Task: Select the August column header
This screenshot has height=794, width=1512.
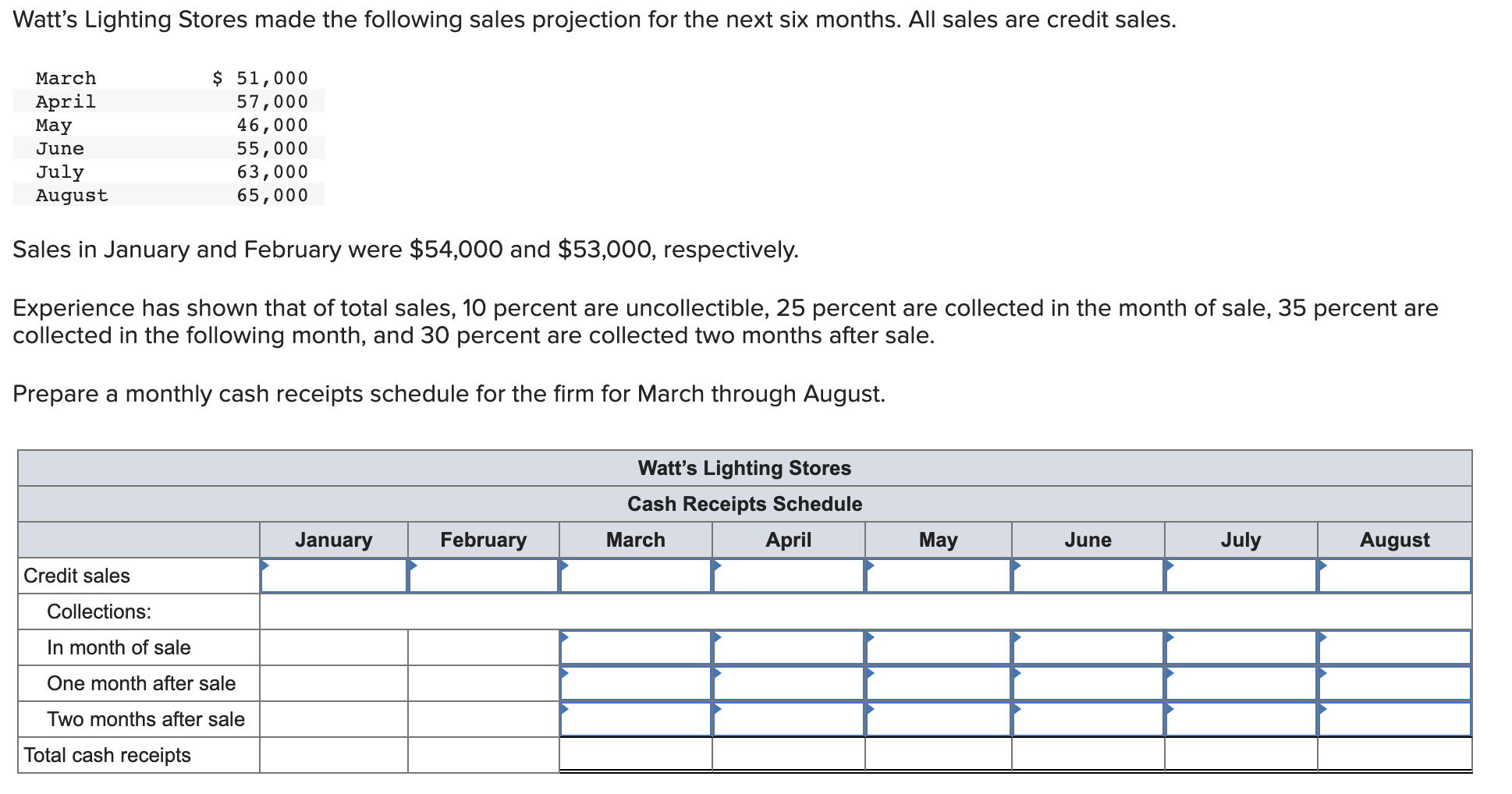Action: click(1393, 539)
